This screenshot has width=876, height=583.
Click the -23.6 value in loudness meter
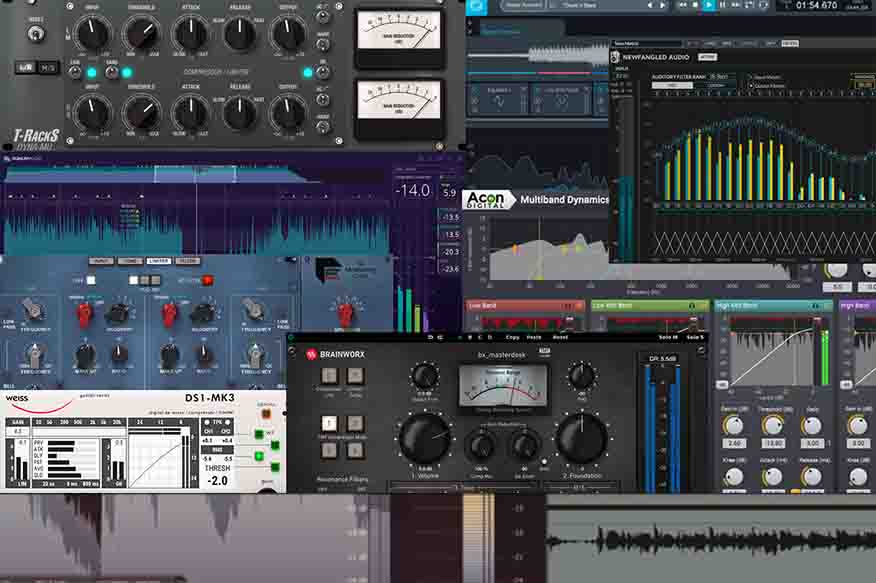pos(450,269)
